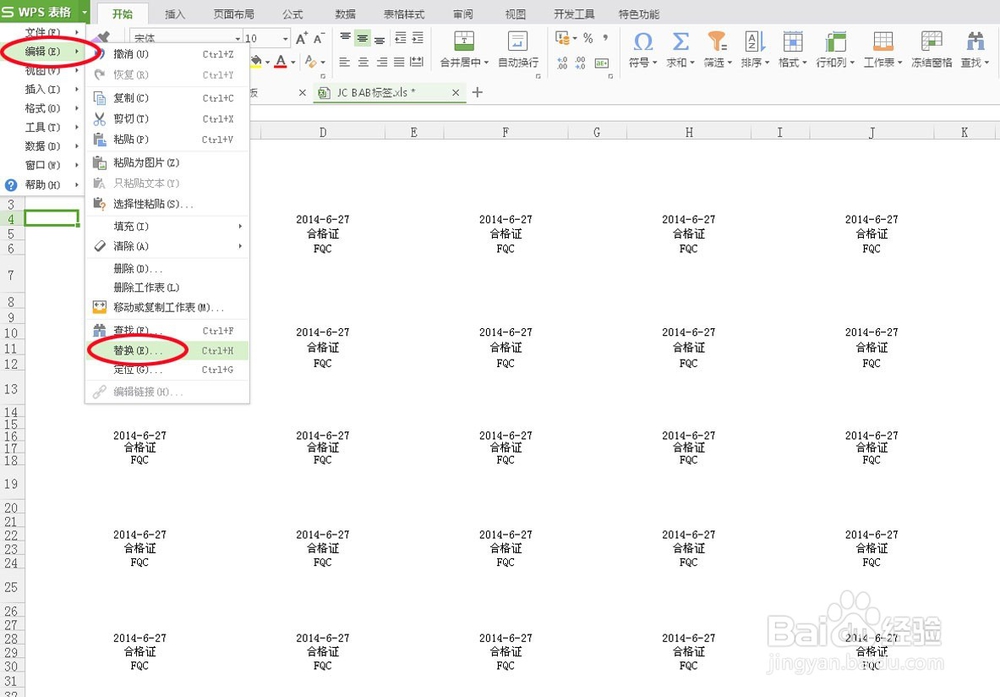Open the 审阅 (Review) ribbon tab

463,13
